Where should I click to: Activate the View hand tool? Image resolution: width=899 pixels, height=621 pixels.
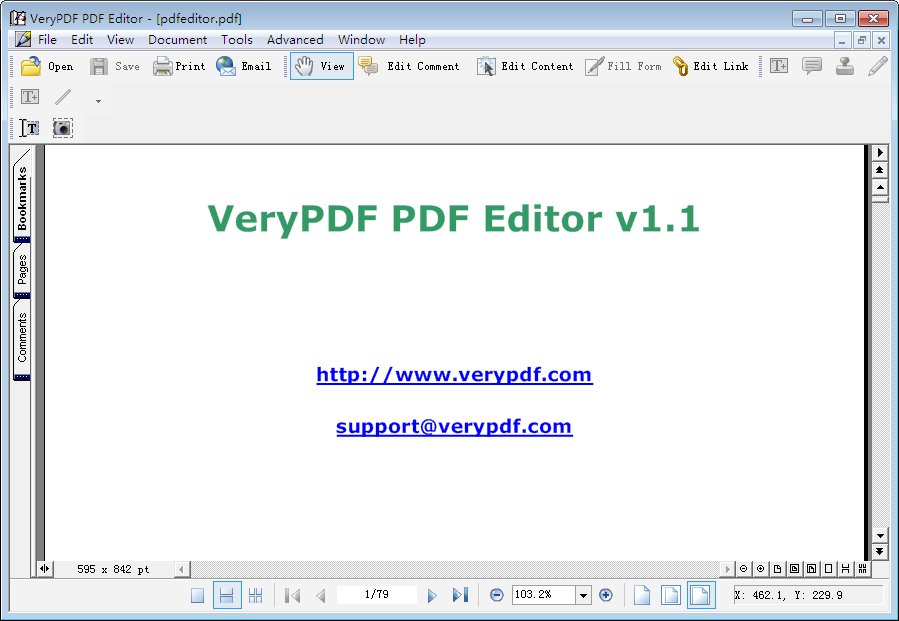click(321, 67)
